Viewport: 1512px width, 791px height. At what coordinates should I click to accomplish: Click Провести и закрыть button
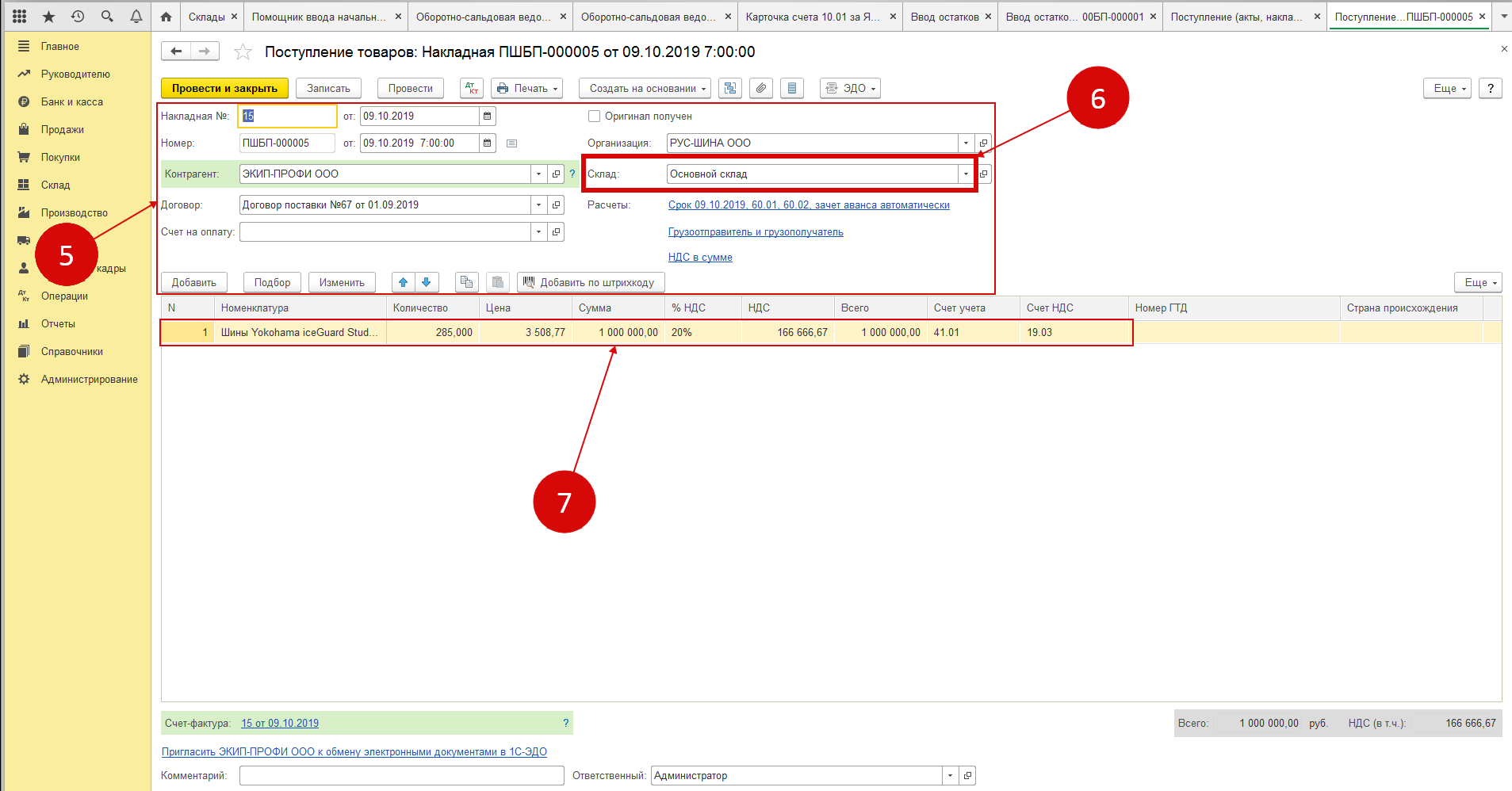tap(224, 88)
